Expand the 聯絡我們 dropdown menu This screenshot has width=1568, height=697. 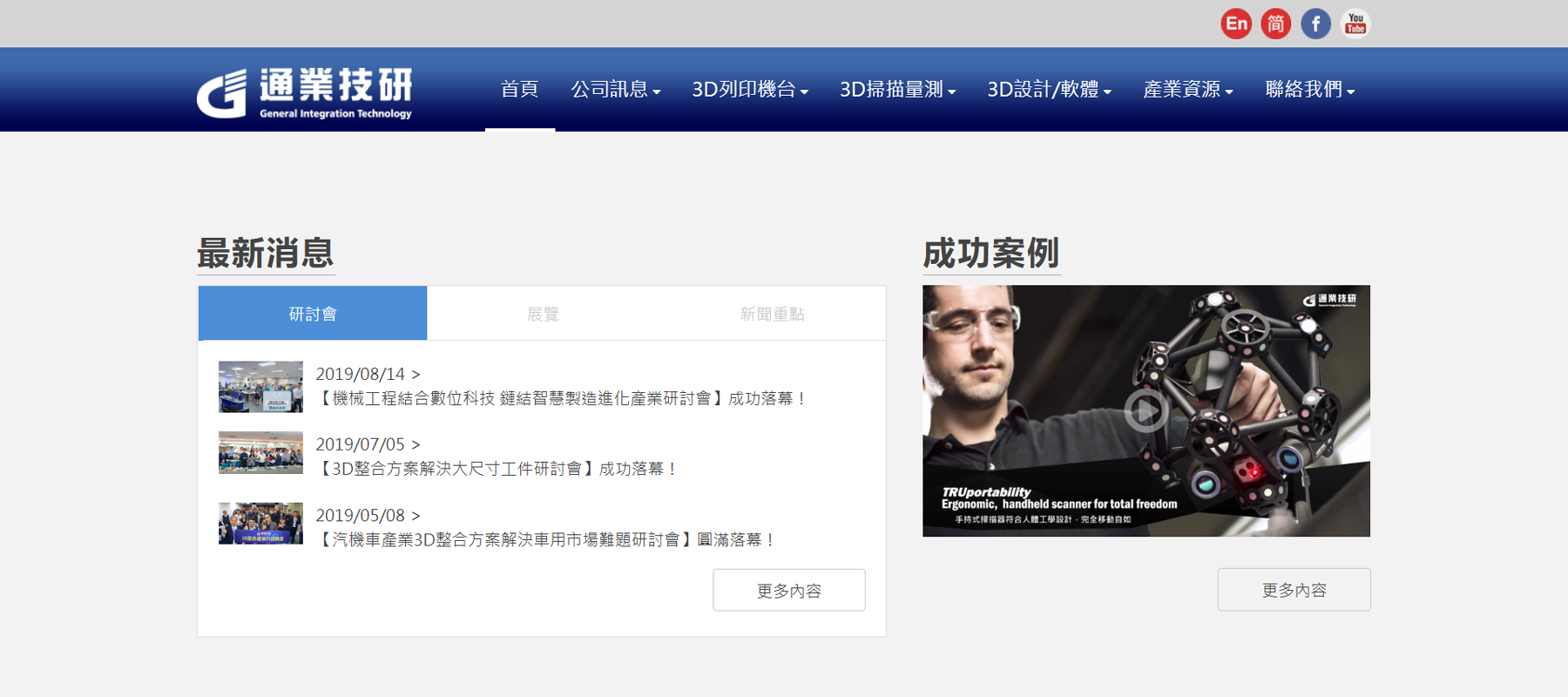click(1310, 90)
